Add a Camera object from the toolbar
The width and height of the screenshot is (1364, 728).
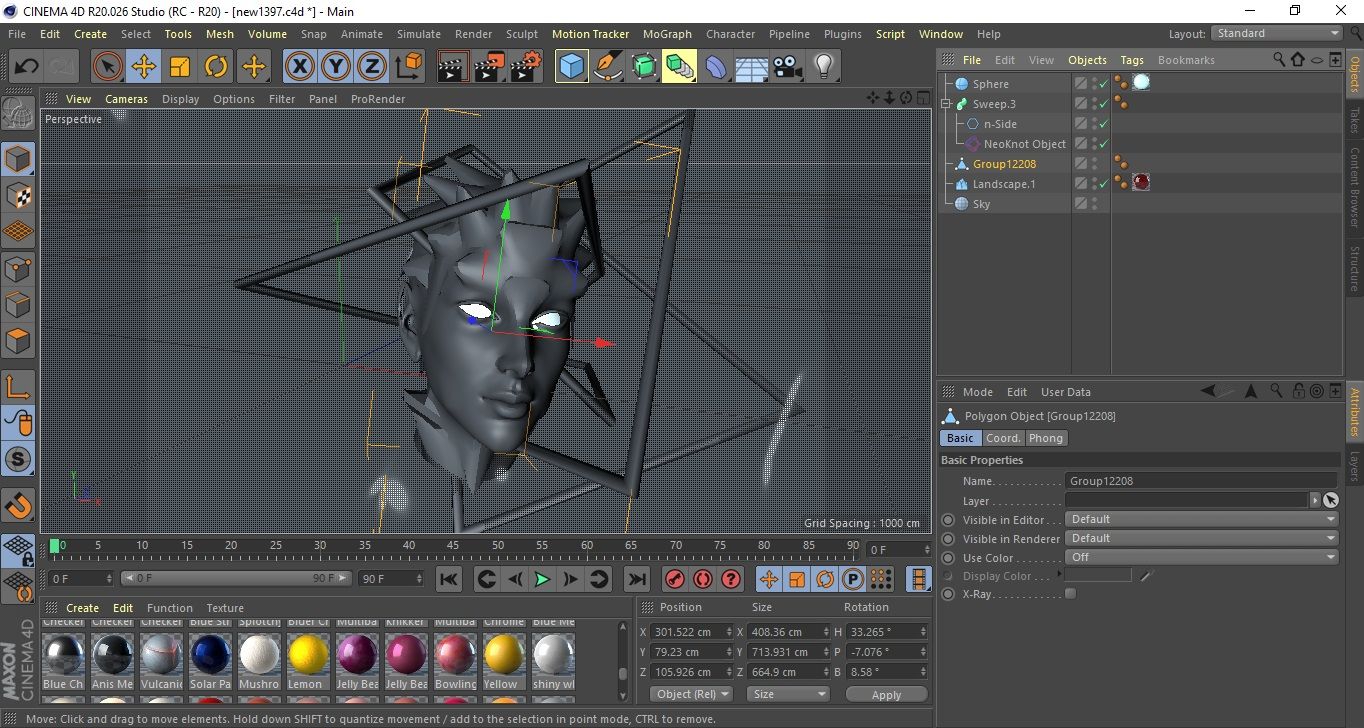[788, 67]
